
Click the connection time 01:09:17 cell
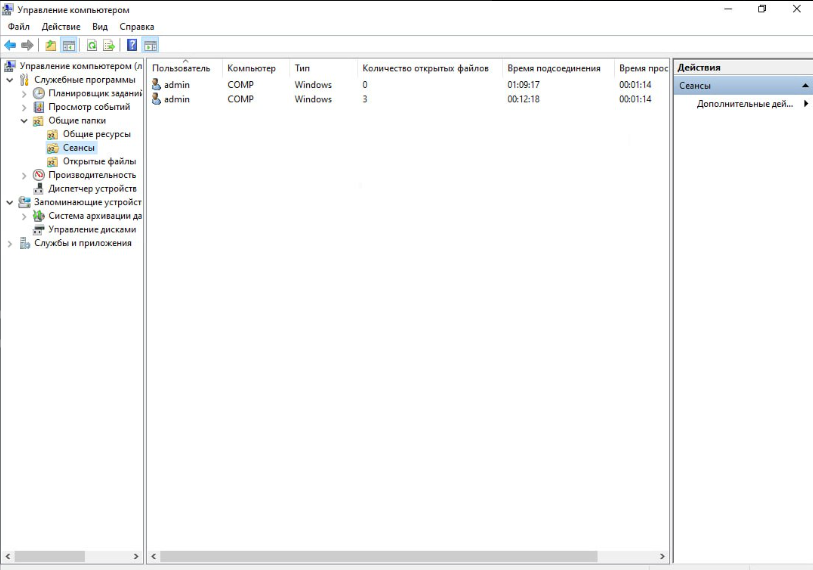[x=523, y=85]
